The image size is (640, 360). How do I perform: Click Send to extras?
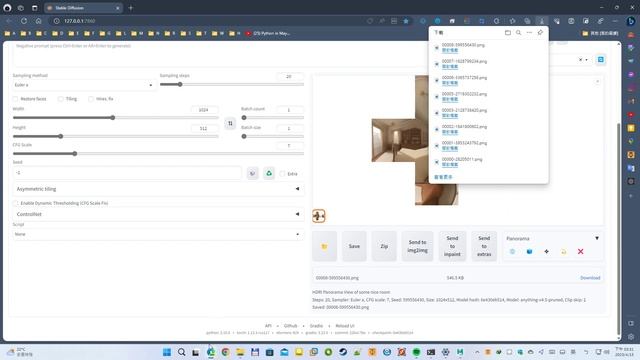click(x=484, y=246)
